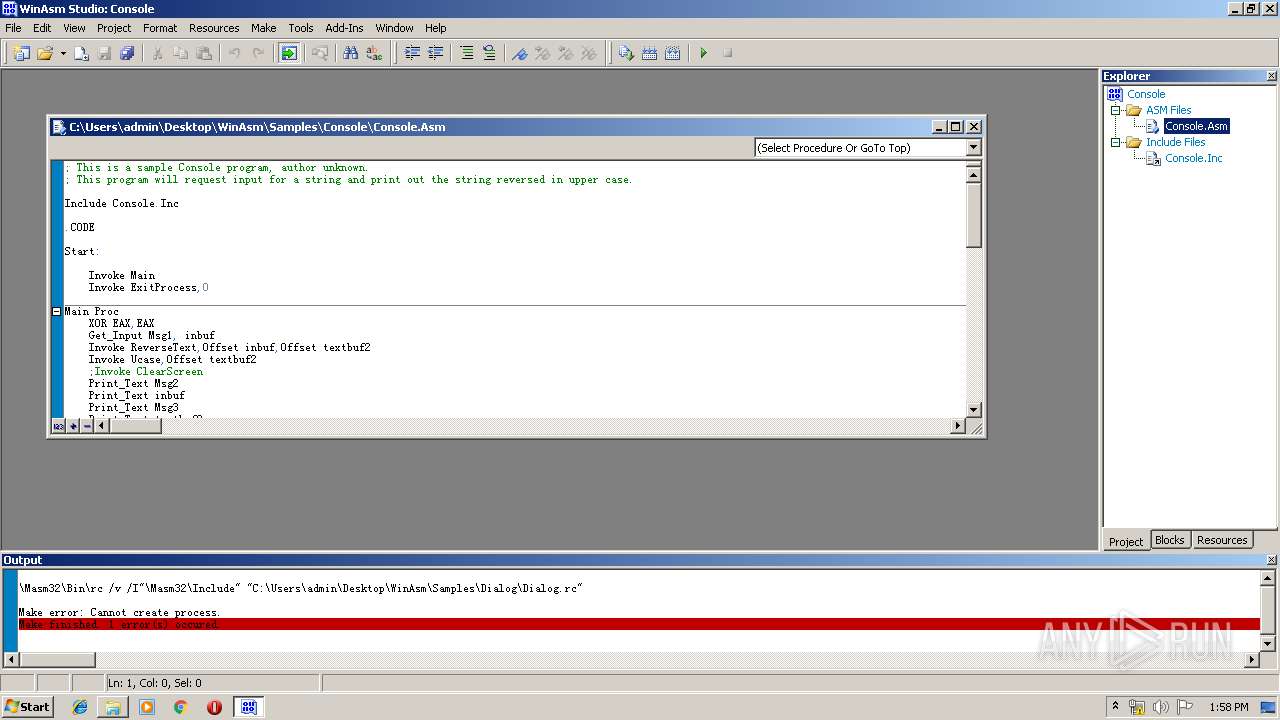Click the Replace text icon
1280x720 pixels.
pos(374,53)
